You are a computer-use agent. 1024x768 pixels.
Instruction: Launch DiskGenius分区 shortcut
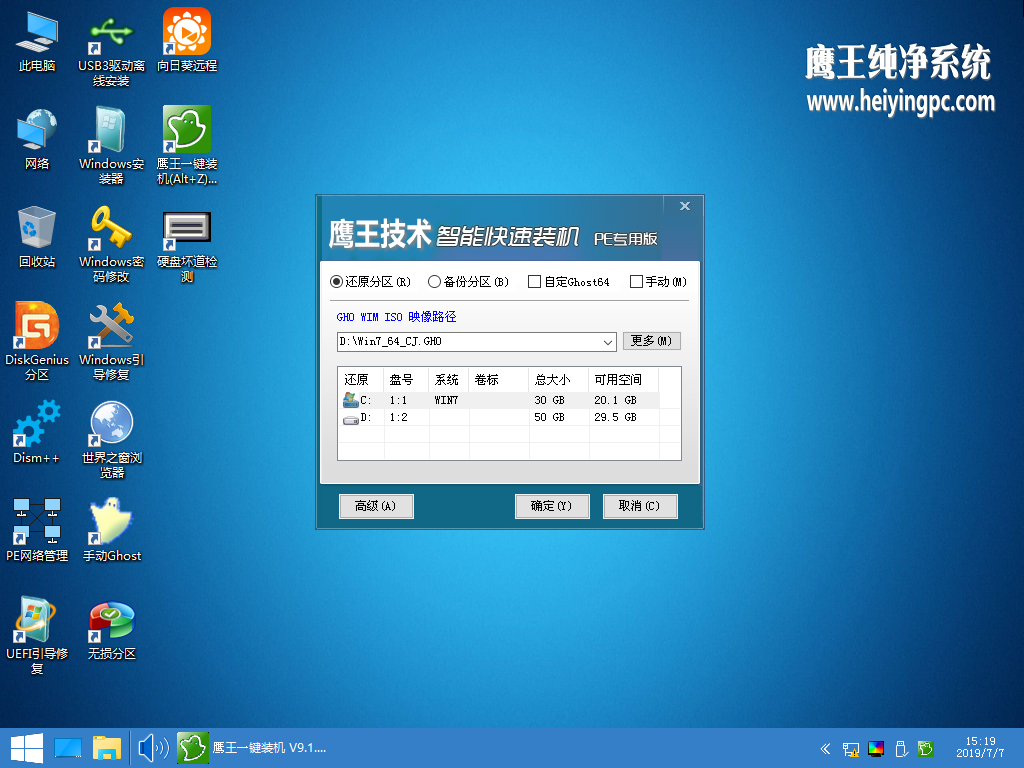coord(37,342)
